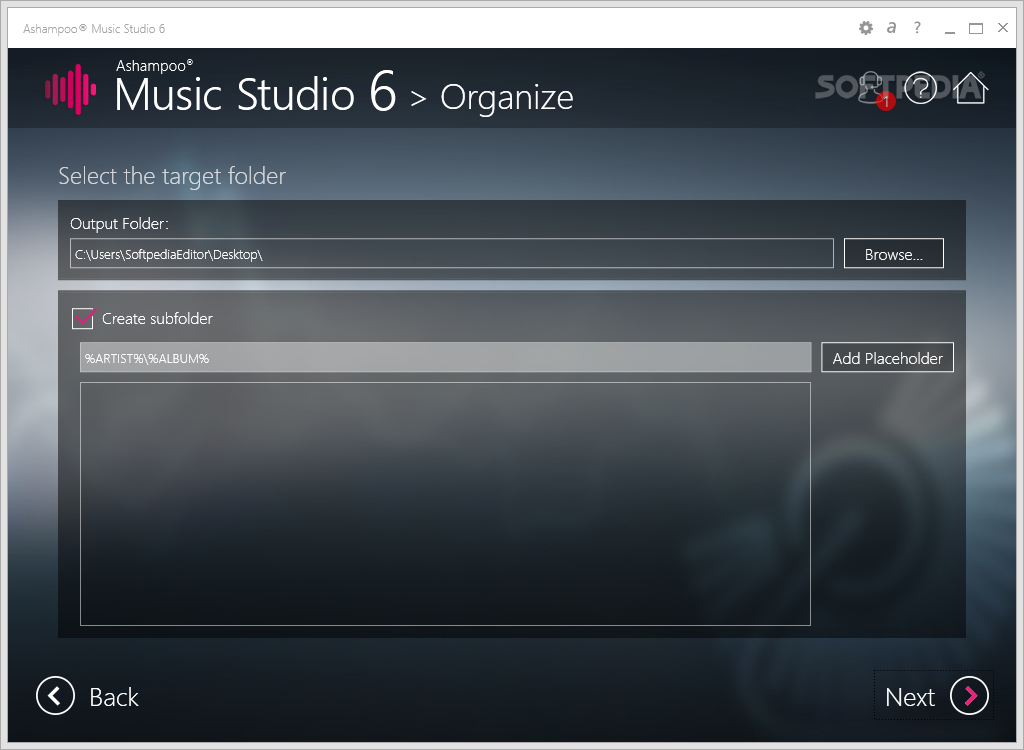Click the 'Organize' breadcrumb title
This screenshot has height=750, width=1024.
pyautogui.click(x=507, y=98)
